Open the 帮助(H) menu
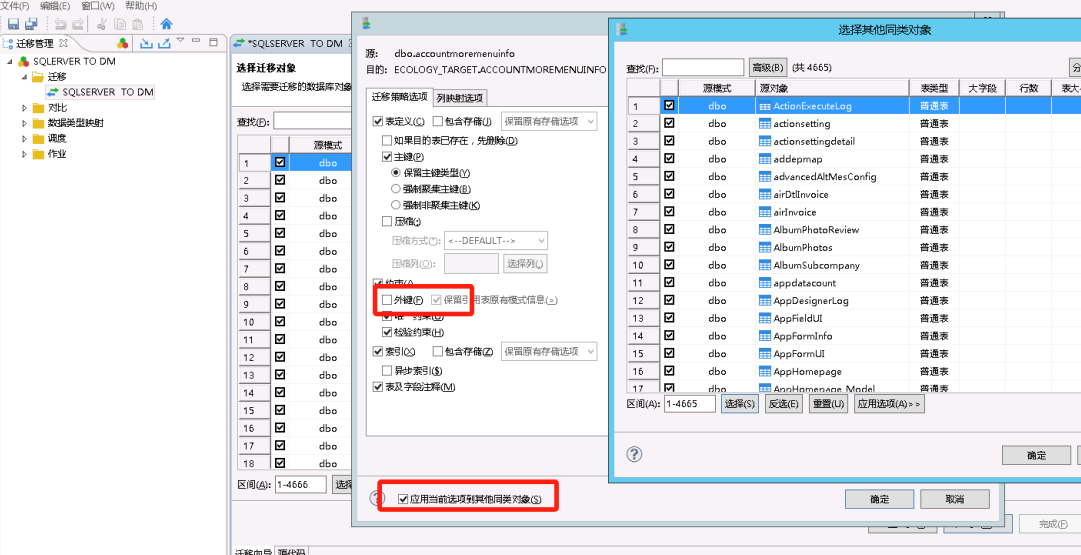1081x555 pixels. tap(141, 6)
